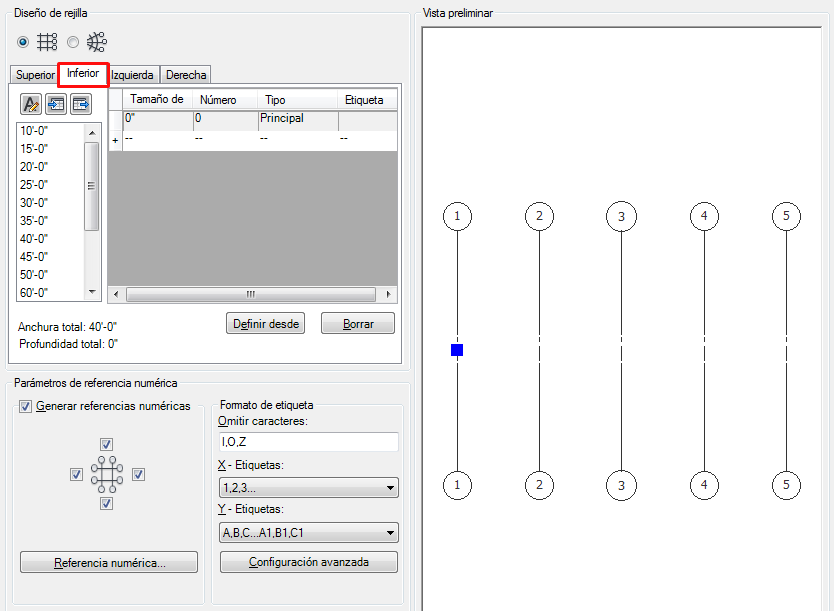Click the Referencia numérica... button
This screenshot has width=834, height=611.
click(109, 563)
